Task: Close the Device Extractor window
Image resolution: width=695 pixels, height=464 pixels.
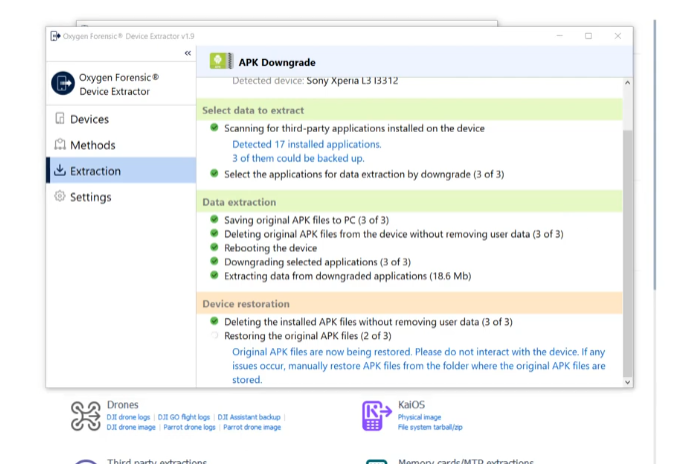Action: (617, 36)
